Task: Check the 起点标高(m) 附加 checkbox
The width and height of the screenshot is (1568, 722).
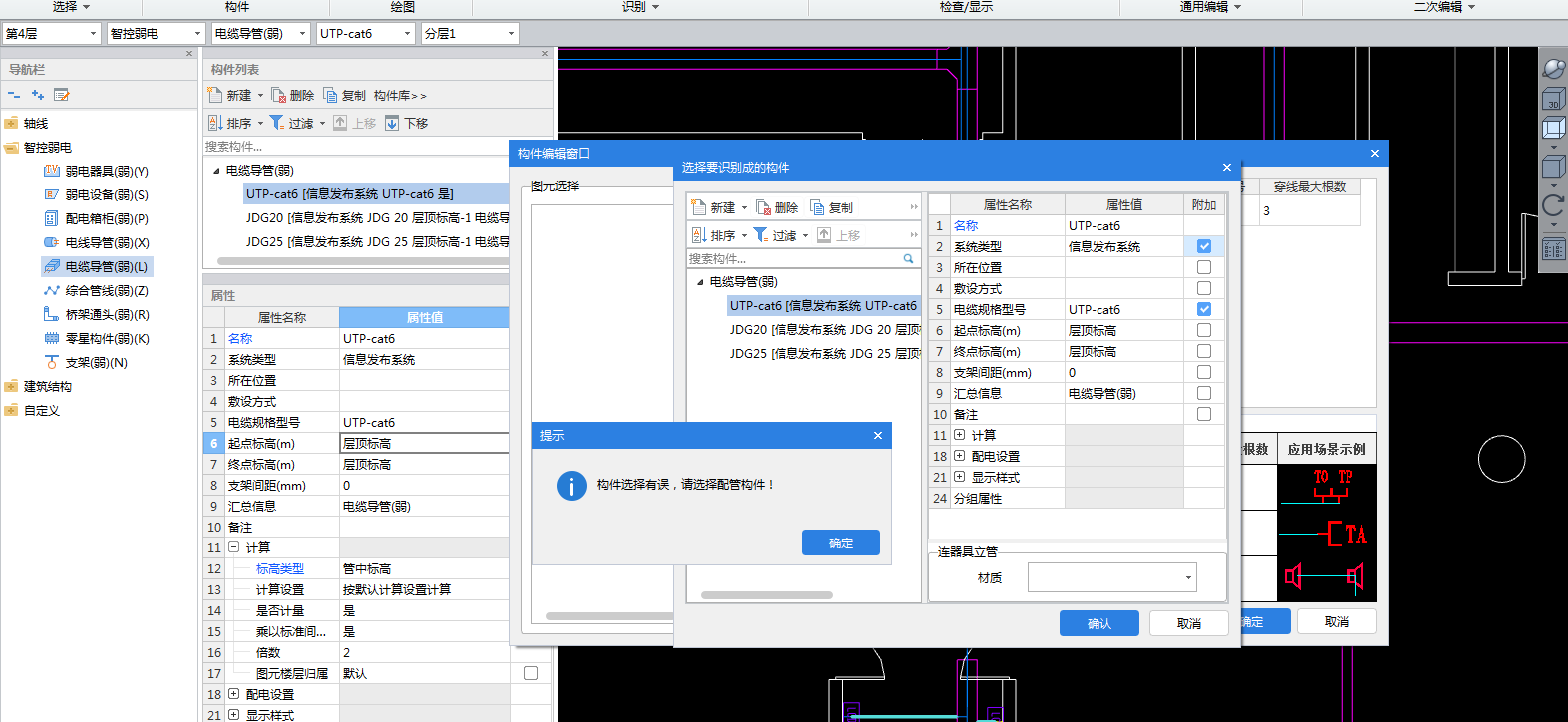Action: pyautogui.click(x=1204, y=330)
